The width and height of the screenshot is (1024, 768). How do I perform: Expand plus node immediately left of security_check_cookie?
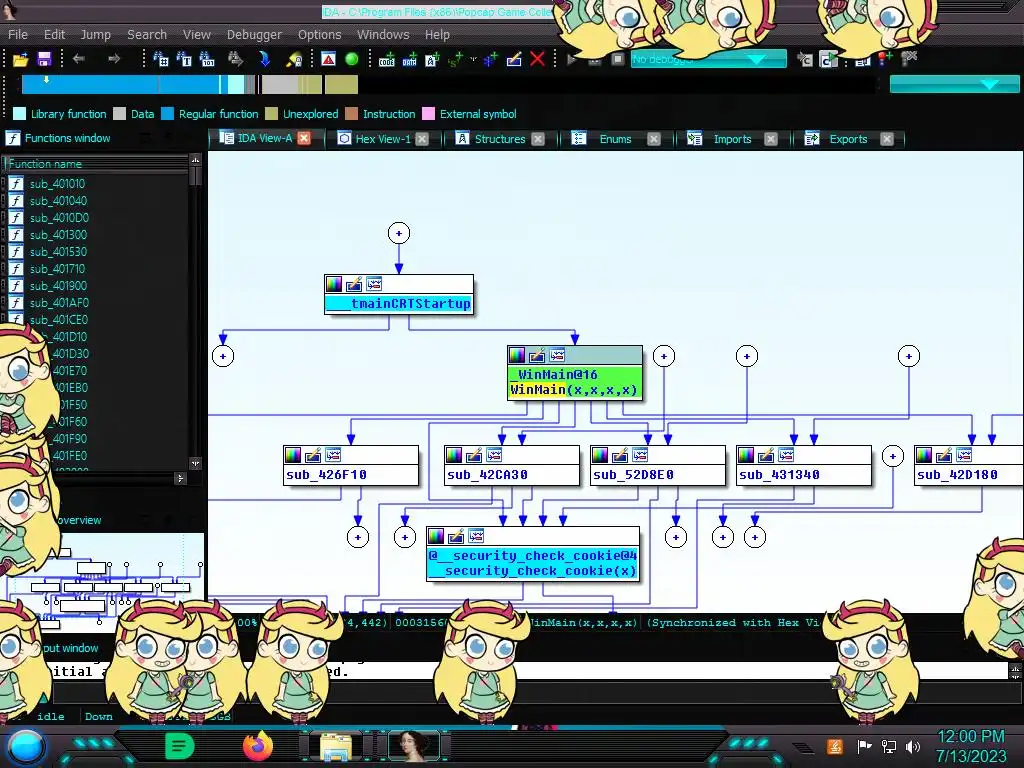click(x=405, y=537)
